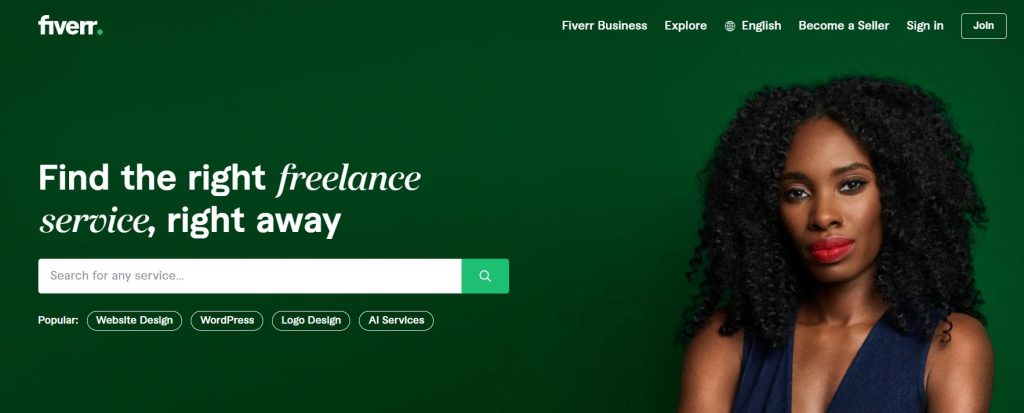Image resolution: width=1024 pixels, height=413 pixels.
Task: Click the Sign in link
Action: (925, 25)
